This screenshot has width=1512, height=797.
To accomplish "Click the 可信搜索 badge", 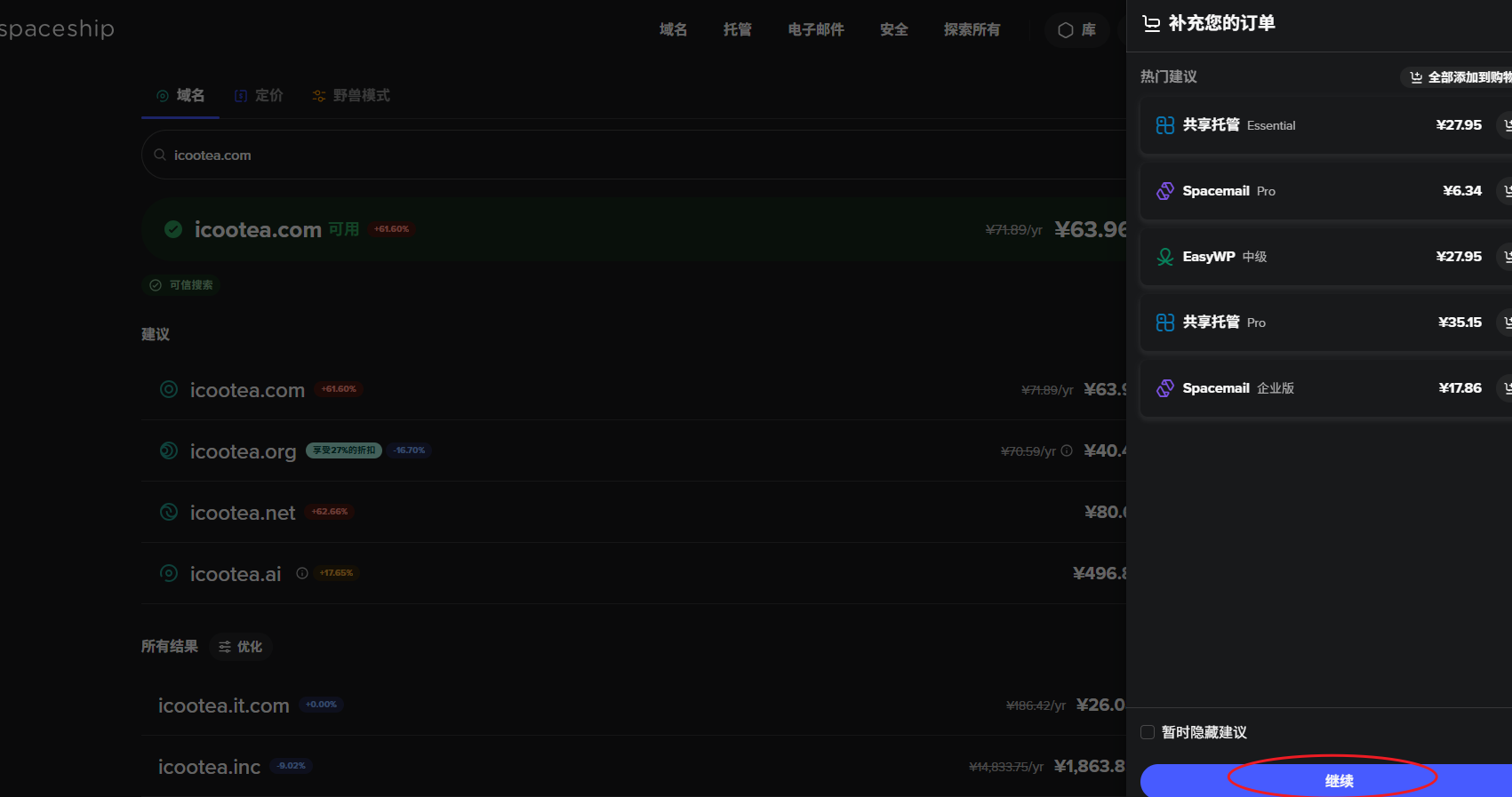I will pyautogui.click(x=181, y=285).
